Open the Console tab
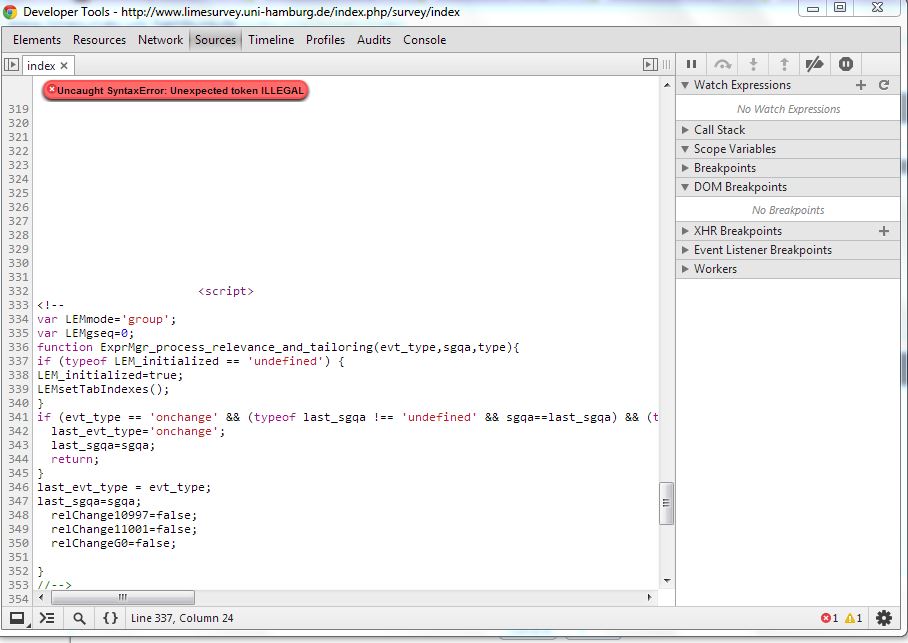 pyautogui.click(x=424, y=40)
